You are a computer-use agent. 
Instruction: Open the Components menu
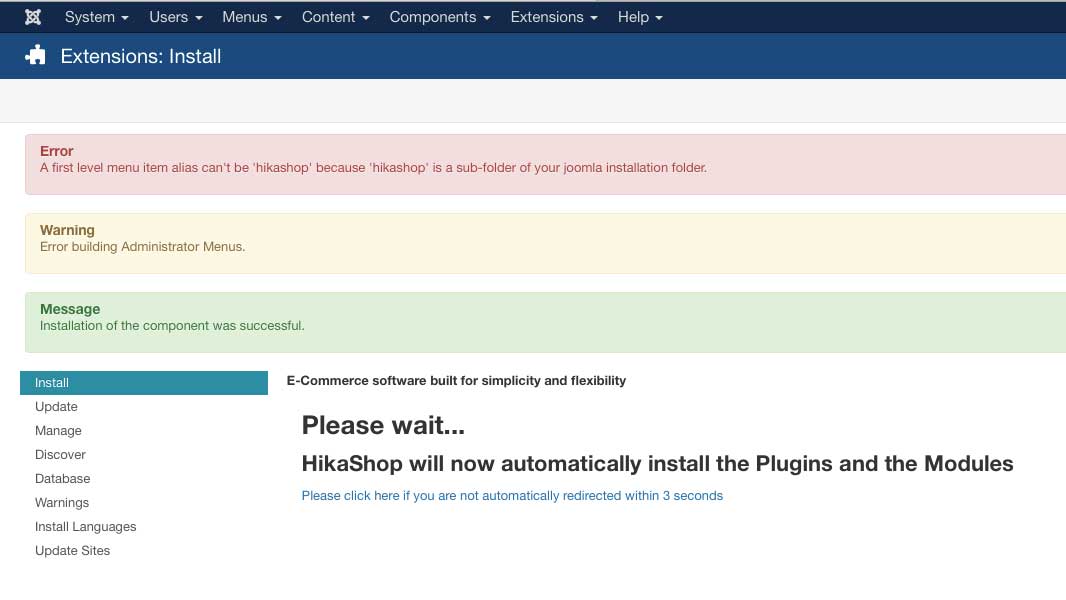[x=439, y=17]
